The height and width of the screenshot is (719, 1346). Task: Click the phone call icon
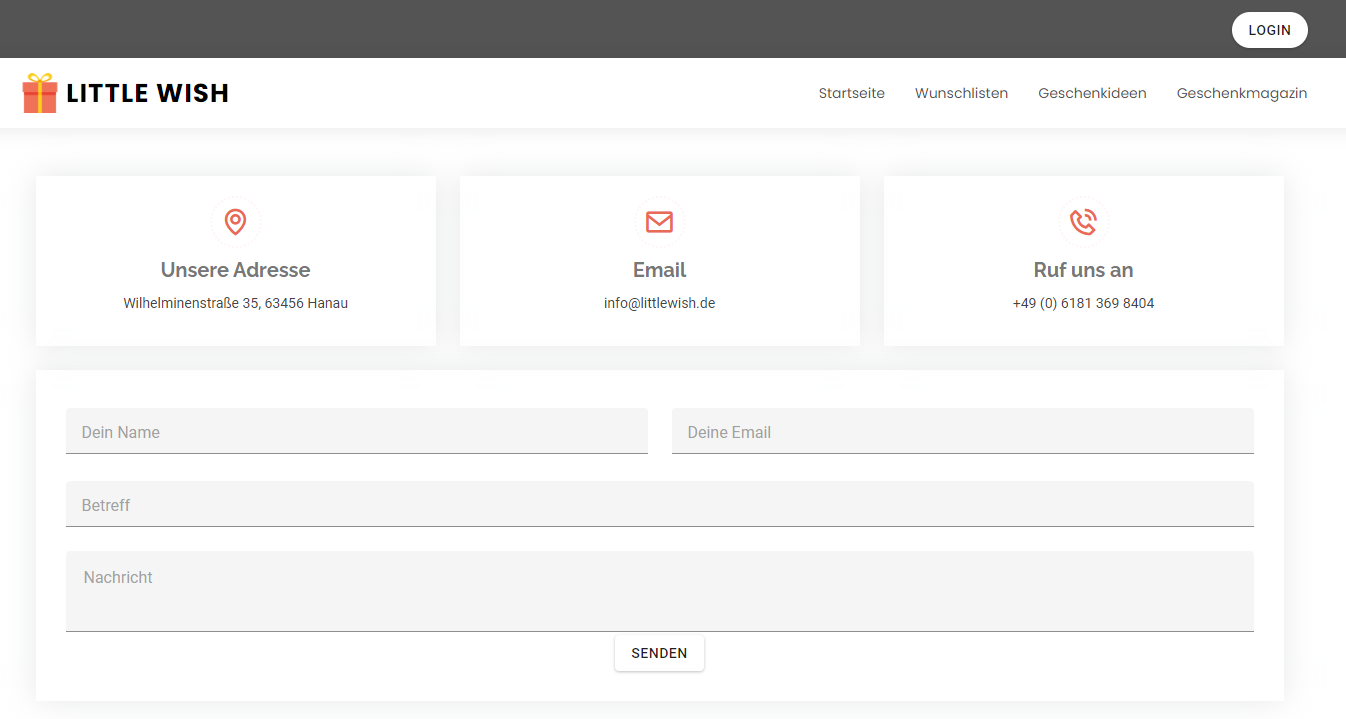tap(1083, 222)
